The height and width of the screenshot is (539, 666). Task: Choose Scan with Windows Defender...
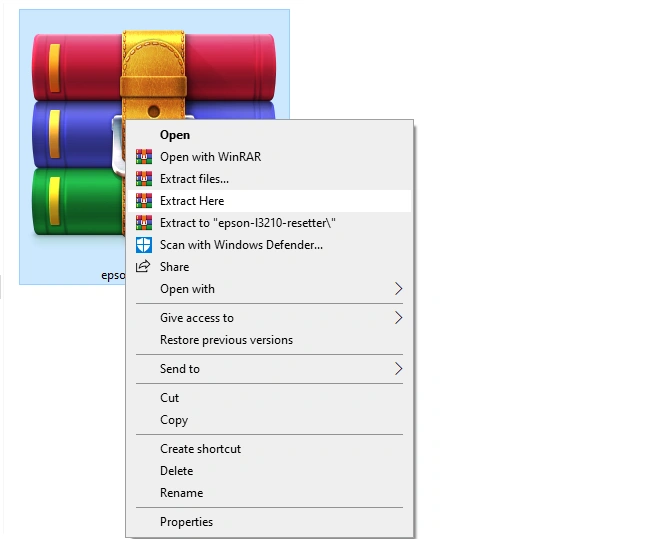(x=269, y=245)
